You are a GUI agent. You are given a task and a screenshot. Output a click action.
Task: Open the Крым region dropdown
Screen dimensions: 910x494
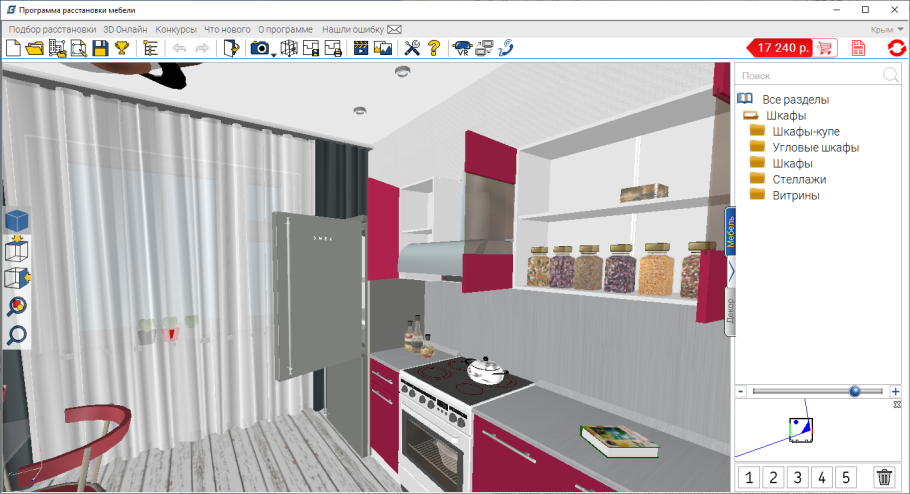(x=887, y=30)
